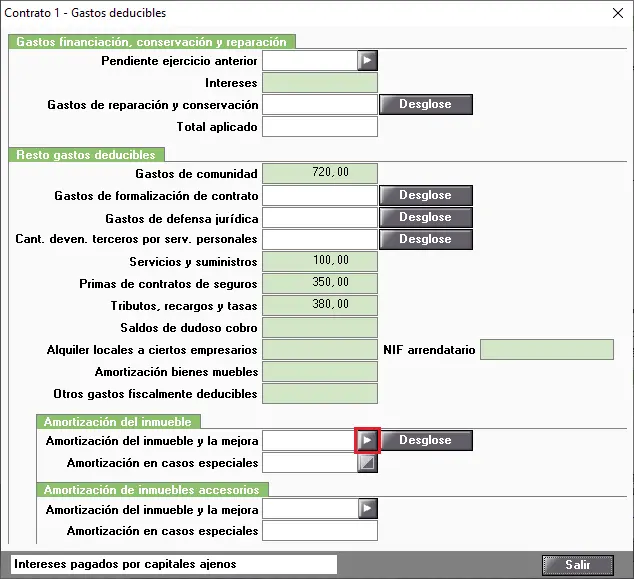Focus Amortización del inmueble y la mejora field in Amortización del inmueble section
Viewport: 634px width, 579px height.
coord(310,440)
